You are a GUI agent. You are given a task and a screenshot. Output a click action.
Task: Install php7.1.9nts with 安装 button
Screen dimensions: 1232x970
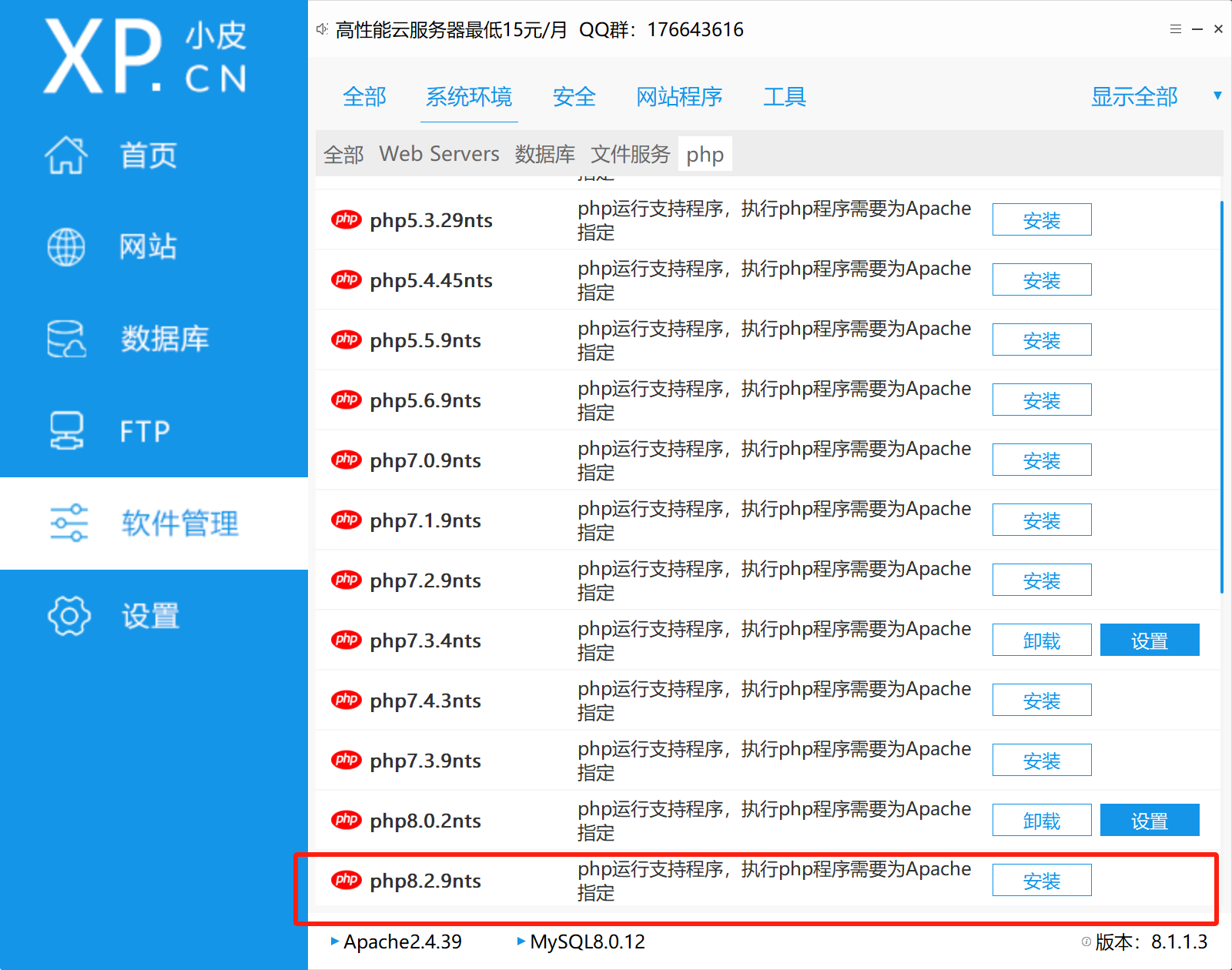pyautogui.click(x=1042, y=520)
